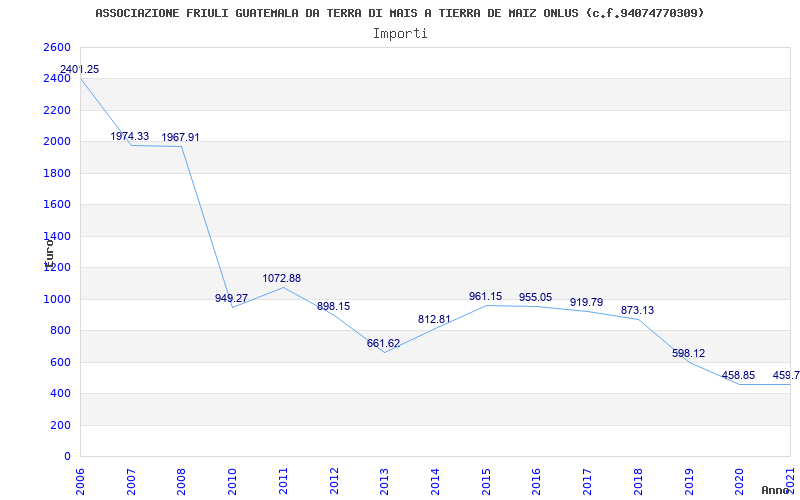This screenshot has width=800, height=500.
Task: Click y-axis value 2000
Action: pyautogui.click(x=57, y=142)
